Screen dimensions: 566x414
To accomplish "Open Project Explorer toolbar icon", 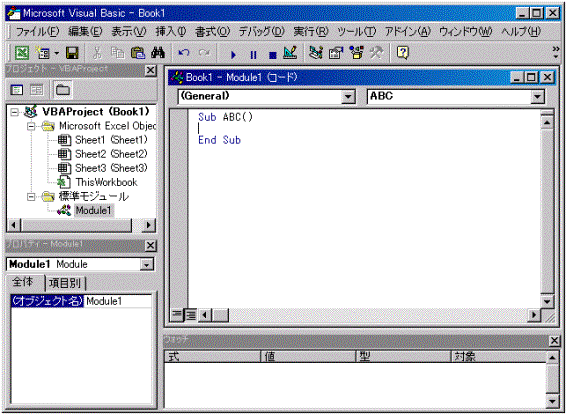I will 316,53.
